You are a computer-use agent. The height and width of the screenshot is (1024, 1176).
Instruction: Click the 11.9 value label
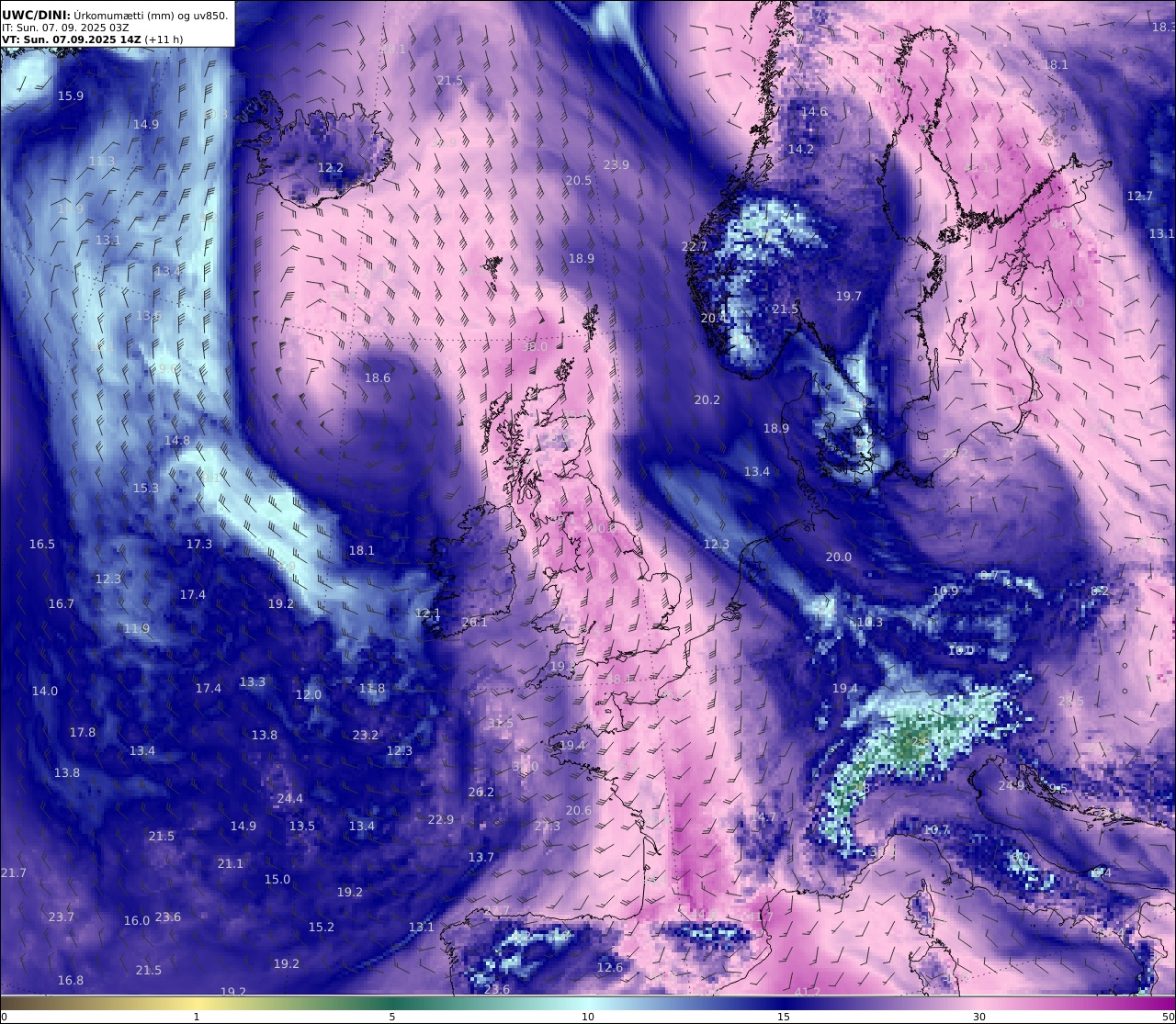click(137, 628)
